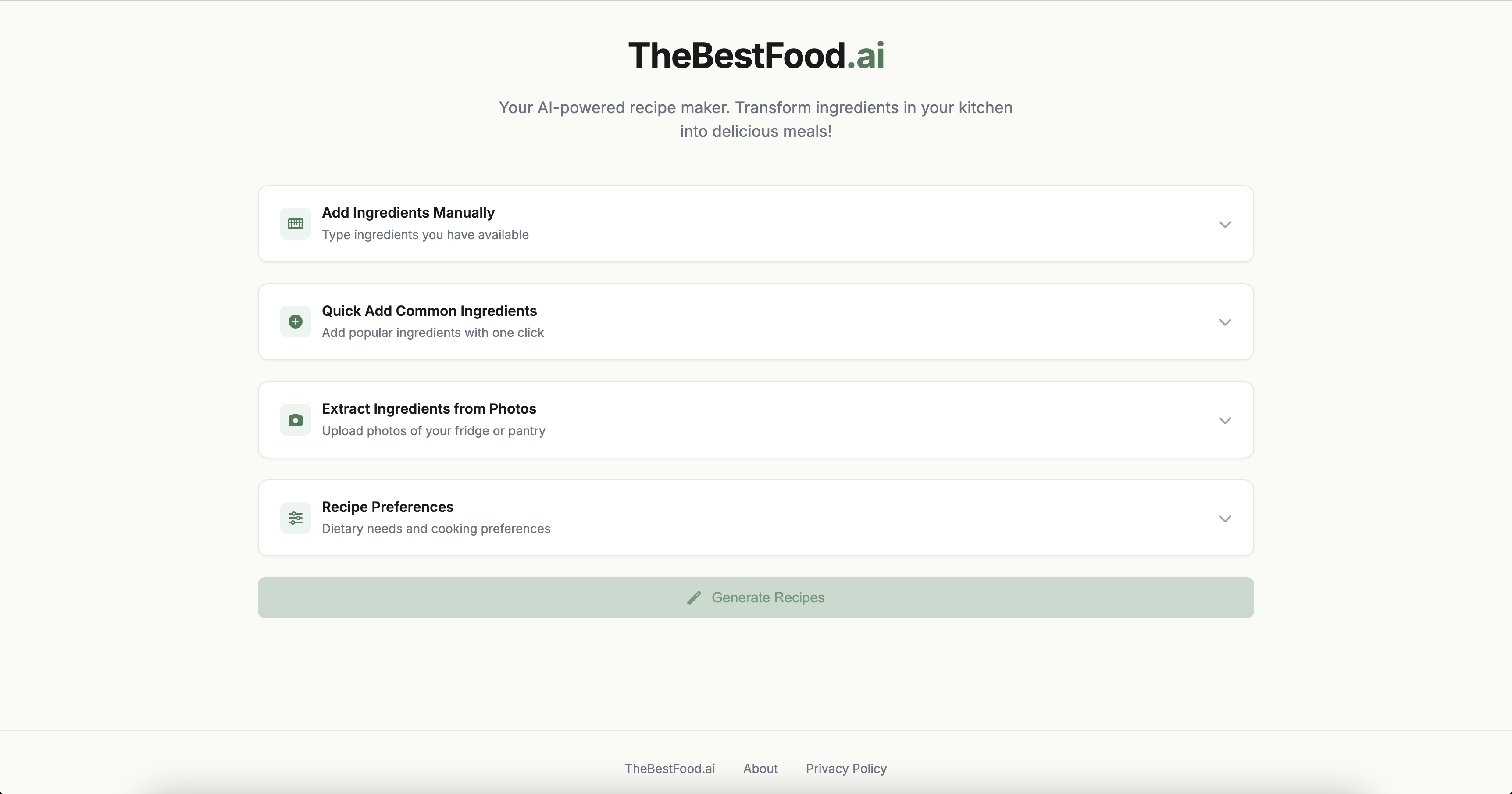
Task: Open the Recipe Preferences heading
Action: point(387,507)
